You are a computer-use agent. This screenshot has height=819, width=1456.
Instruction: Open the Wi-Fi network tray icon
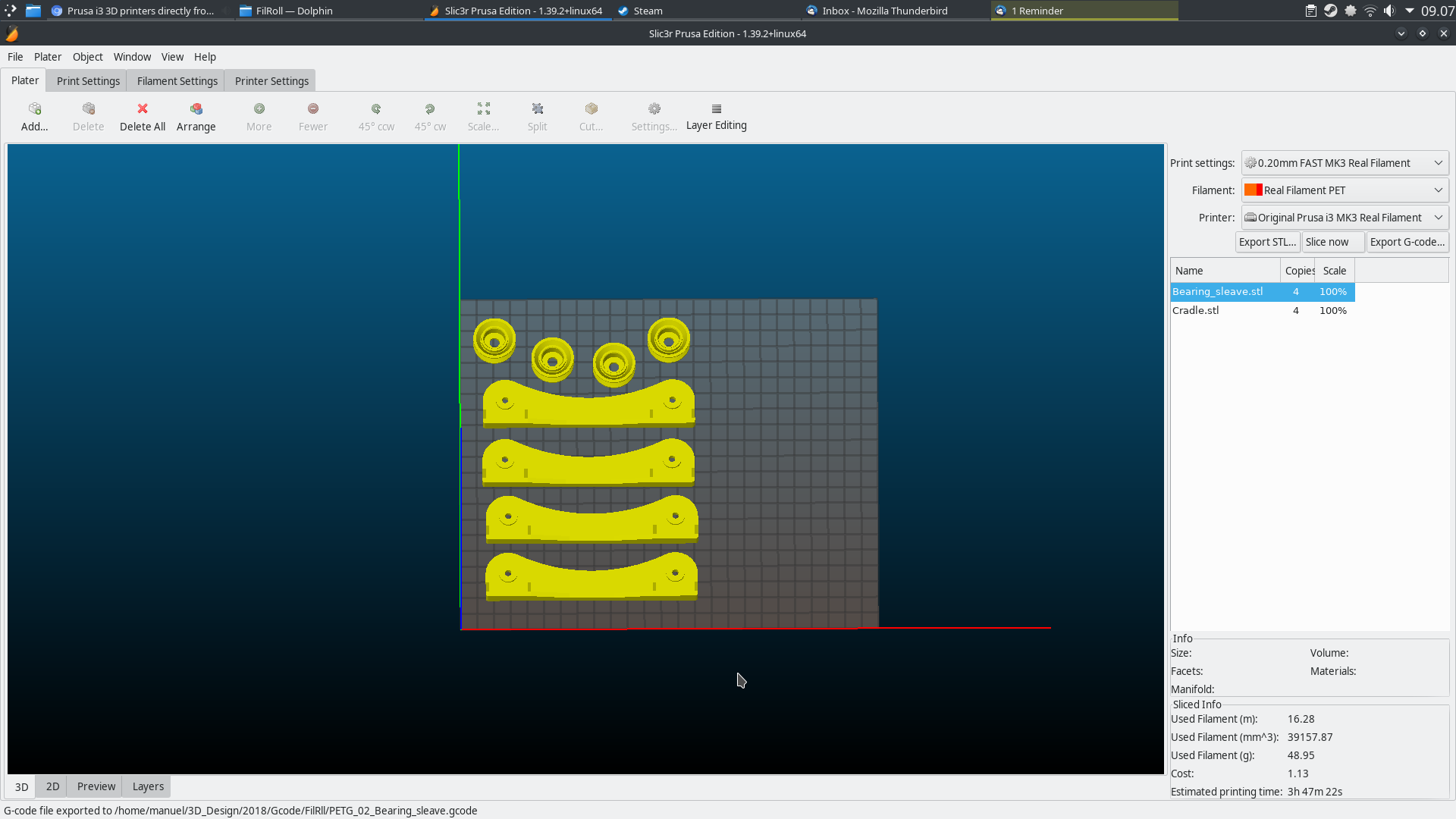tap(1370, 11)
